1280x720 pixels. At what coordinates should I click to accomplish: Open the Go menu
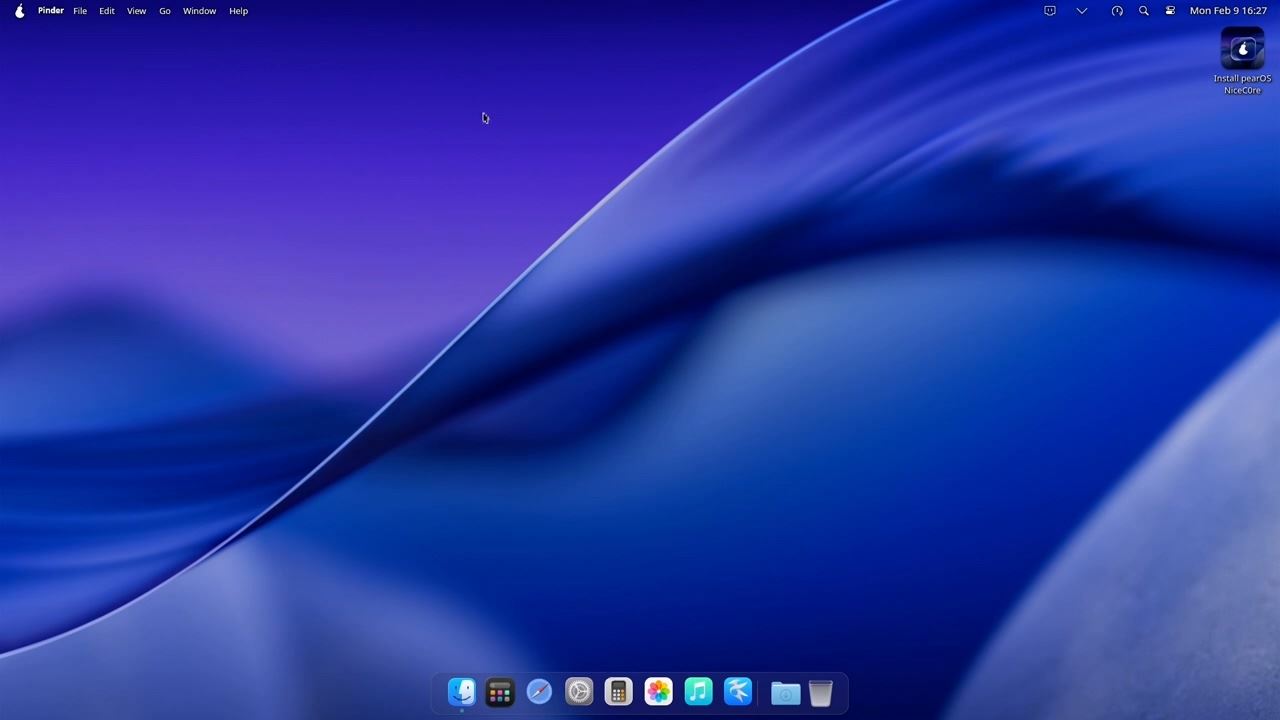click(165, 11)
